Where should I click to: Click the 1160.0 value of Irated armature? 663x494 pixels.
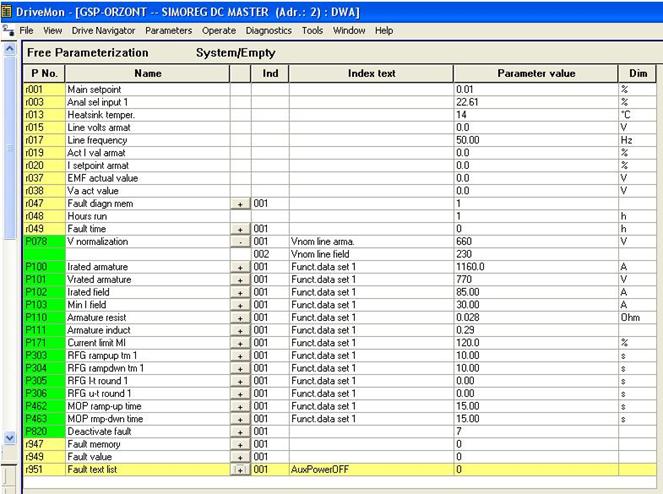click(x=536, y=267)
